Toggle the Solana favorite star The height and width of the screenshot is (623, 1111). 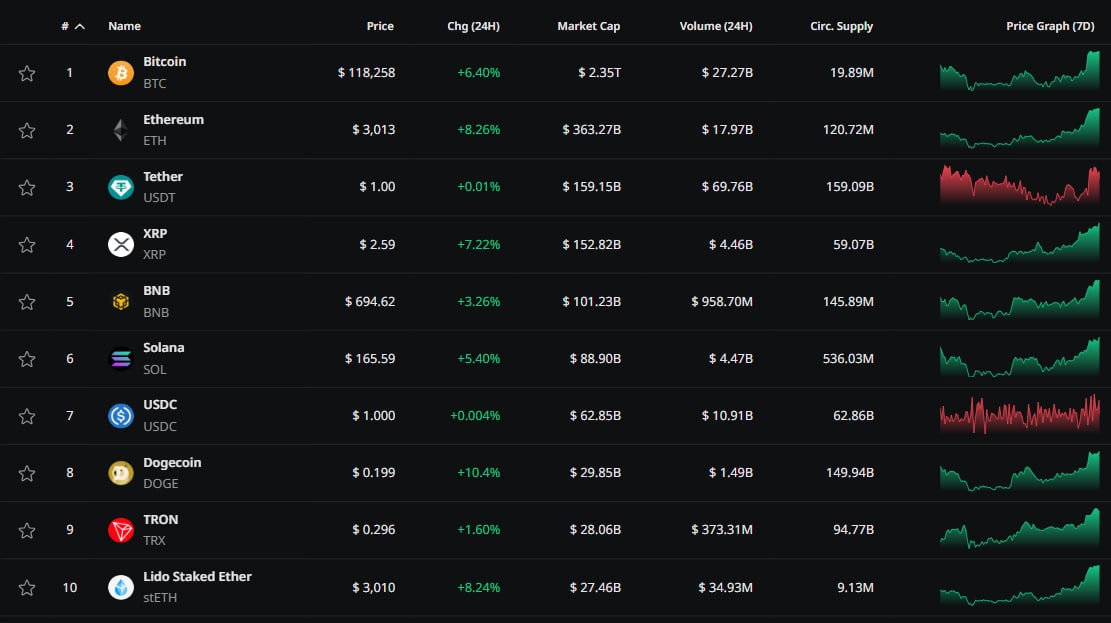pyautogui.click(x=27, y=359)
